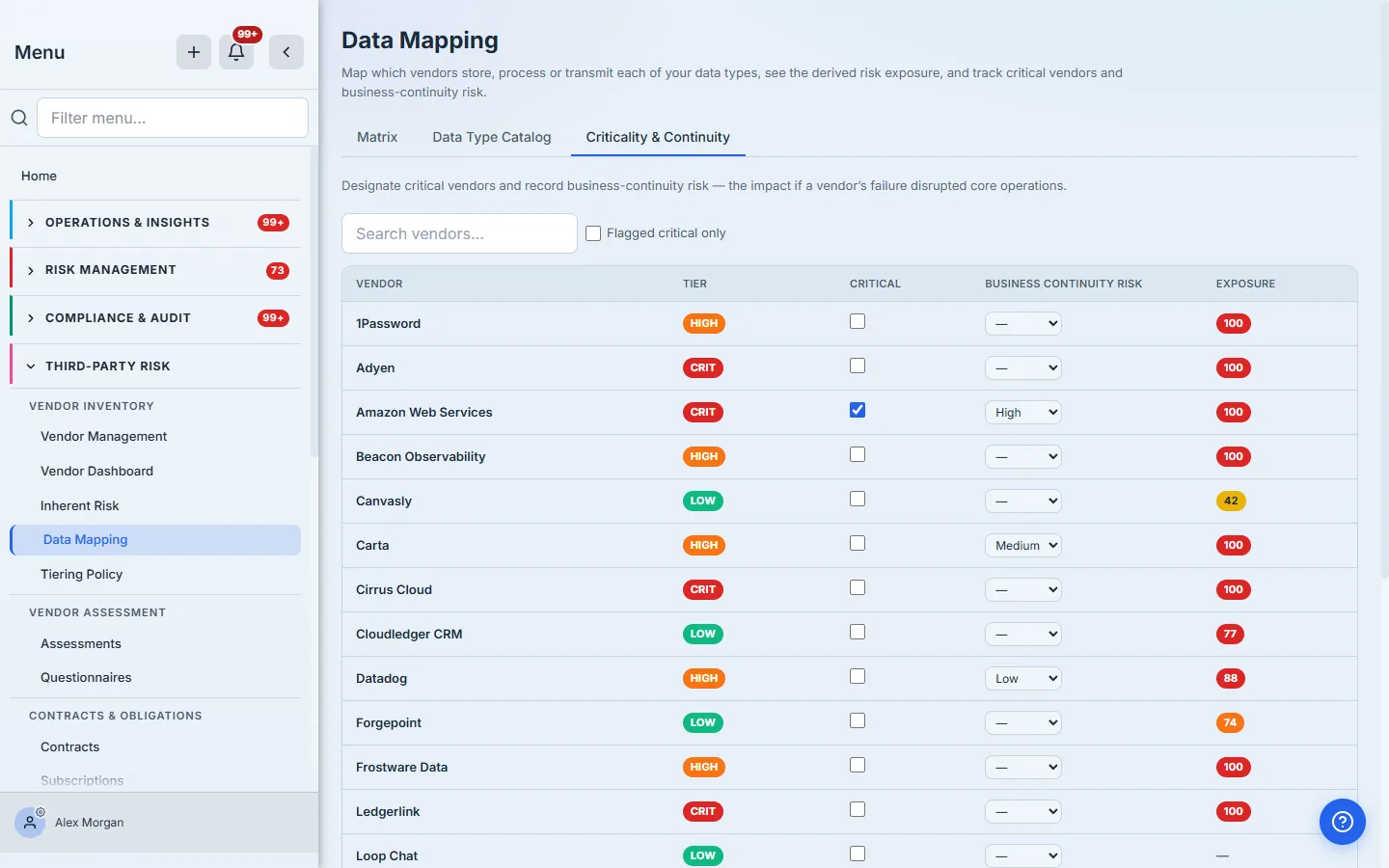
Task: Open continuity risk dropdown for Ledgerlink
Action: click(x=1023, y=812)
